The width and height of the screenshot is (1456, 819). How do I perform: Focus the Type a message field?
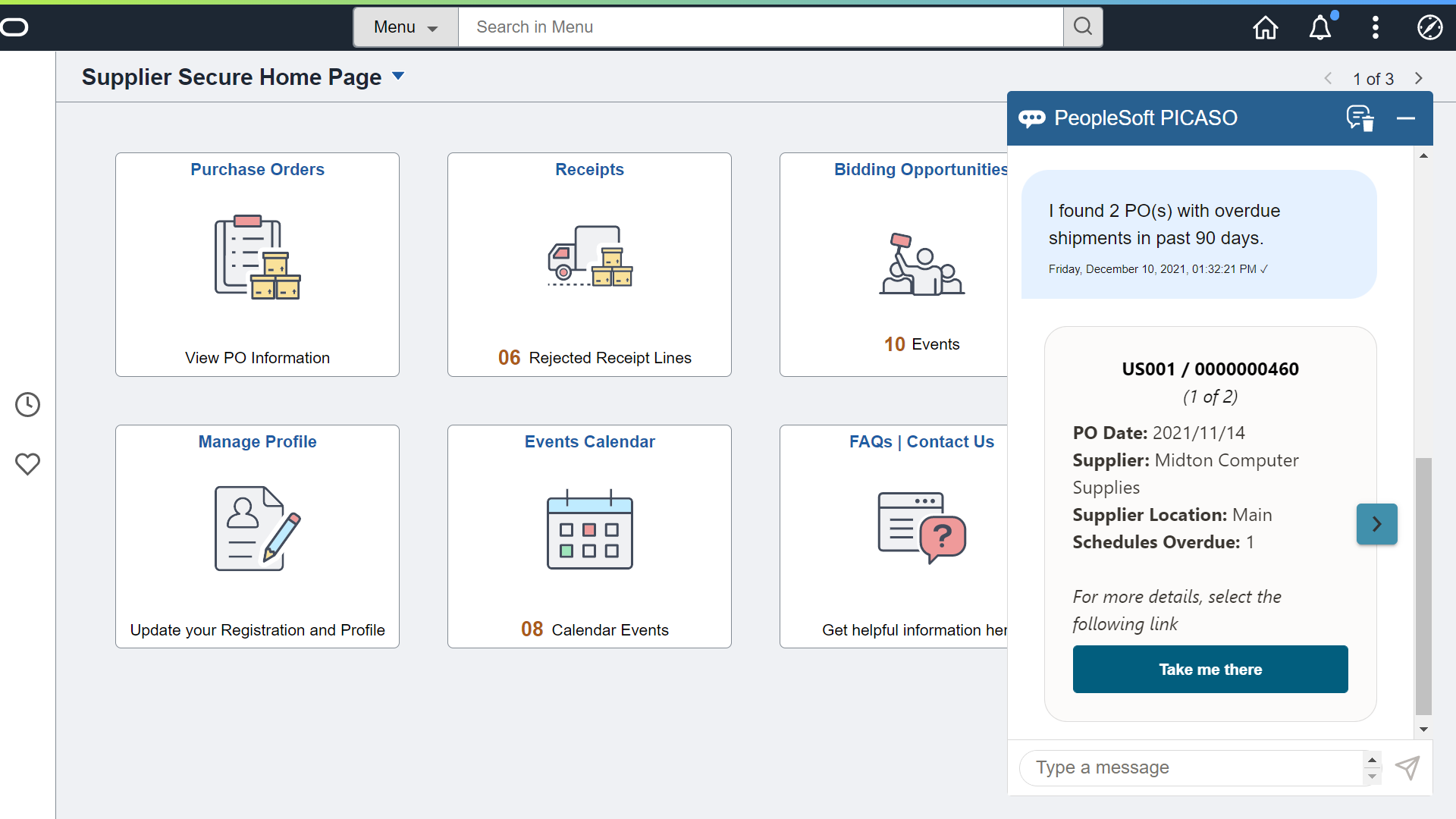point(1191,767)
